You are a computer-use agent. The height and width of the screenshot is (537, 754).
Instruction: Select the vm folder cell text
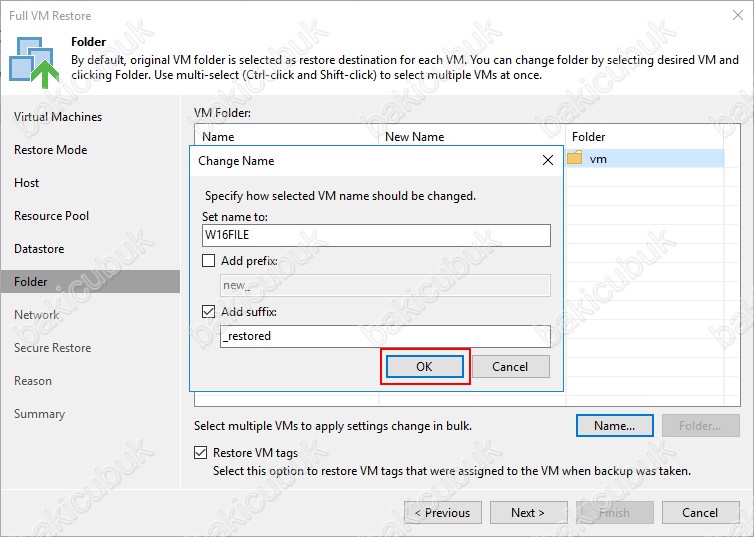point(598,159)
